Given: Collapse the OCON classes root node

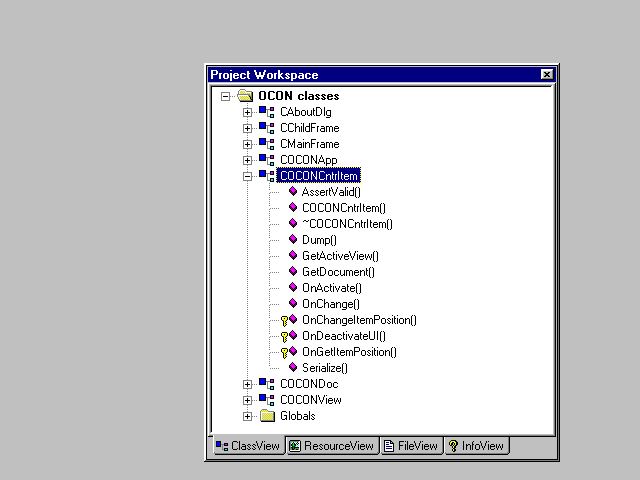Looking at the screenshot, I should [x=226, y=96].
